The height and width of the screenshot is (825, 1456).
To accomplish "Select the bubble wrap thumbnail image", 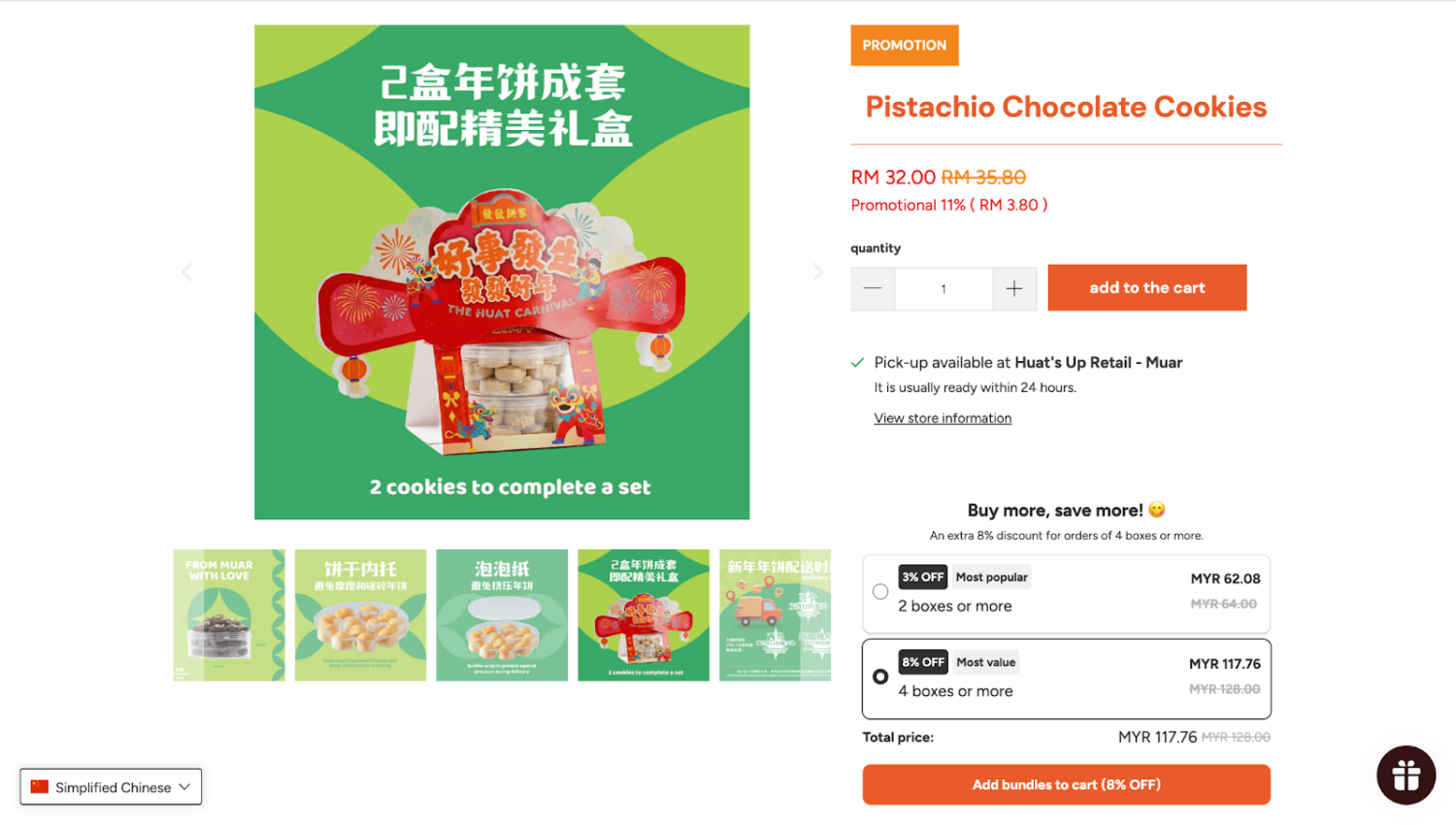I will pyautogui.click(x=502, y=615).
